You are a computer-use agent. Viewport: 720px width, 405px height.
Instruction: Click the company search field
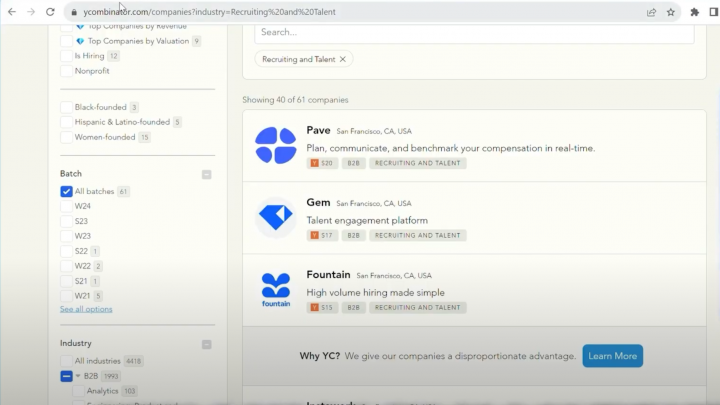pos(473,32)
